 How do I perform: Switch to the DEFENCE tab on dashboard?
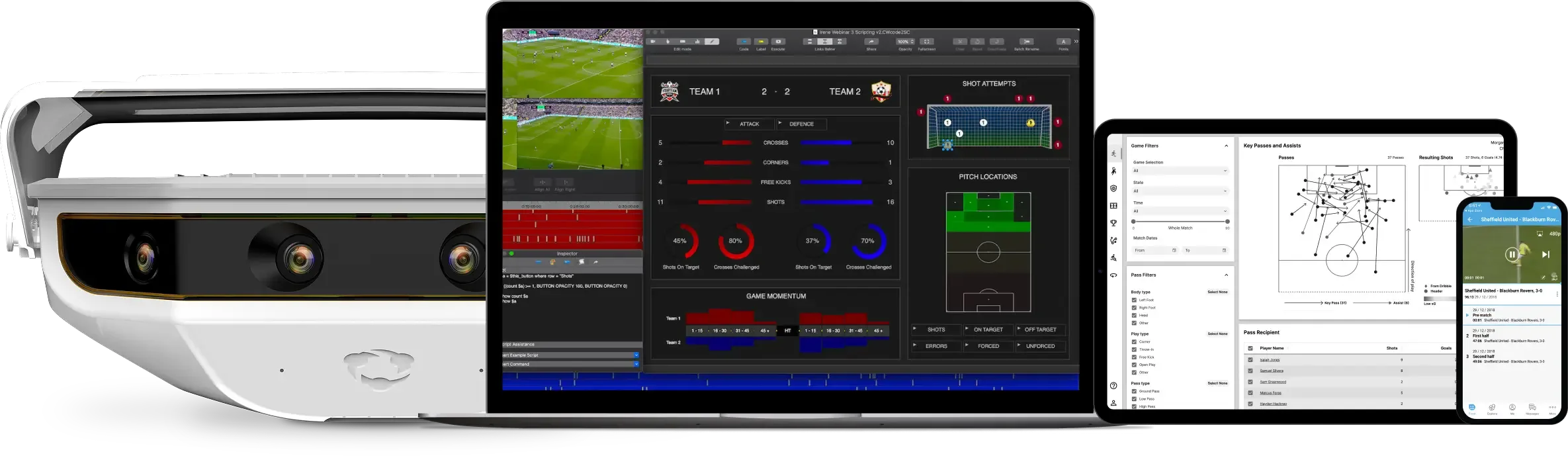801,124
